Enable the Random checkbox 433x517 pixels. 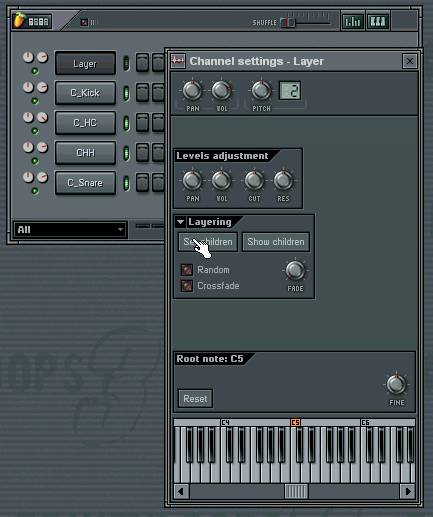click(187, 270)
